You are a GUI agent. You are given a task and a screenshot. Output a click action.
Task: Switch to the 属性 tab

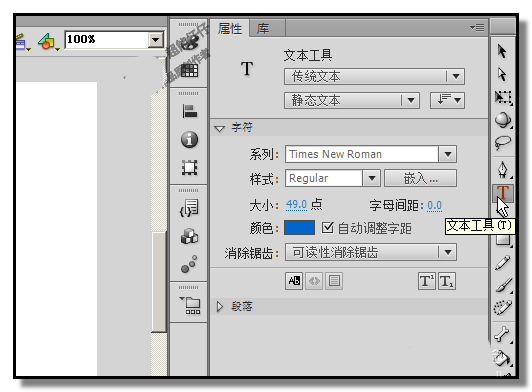[x=230, y=29]
